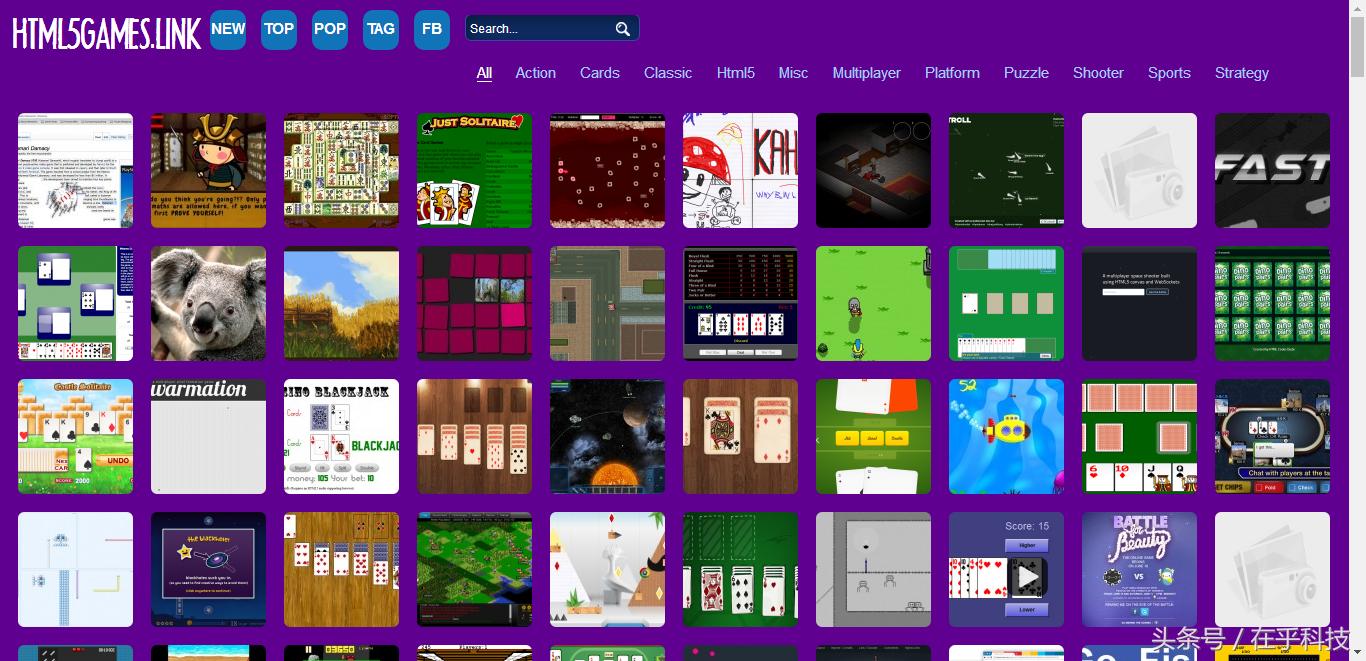This screenshot has width=1366, height=661.
Task: Open the Battle for Beauty thumbnail
Action: [x=1139, y=569]
